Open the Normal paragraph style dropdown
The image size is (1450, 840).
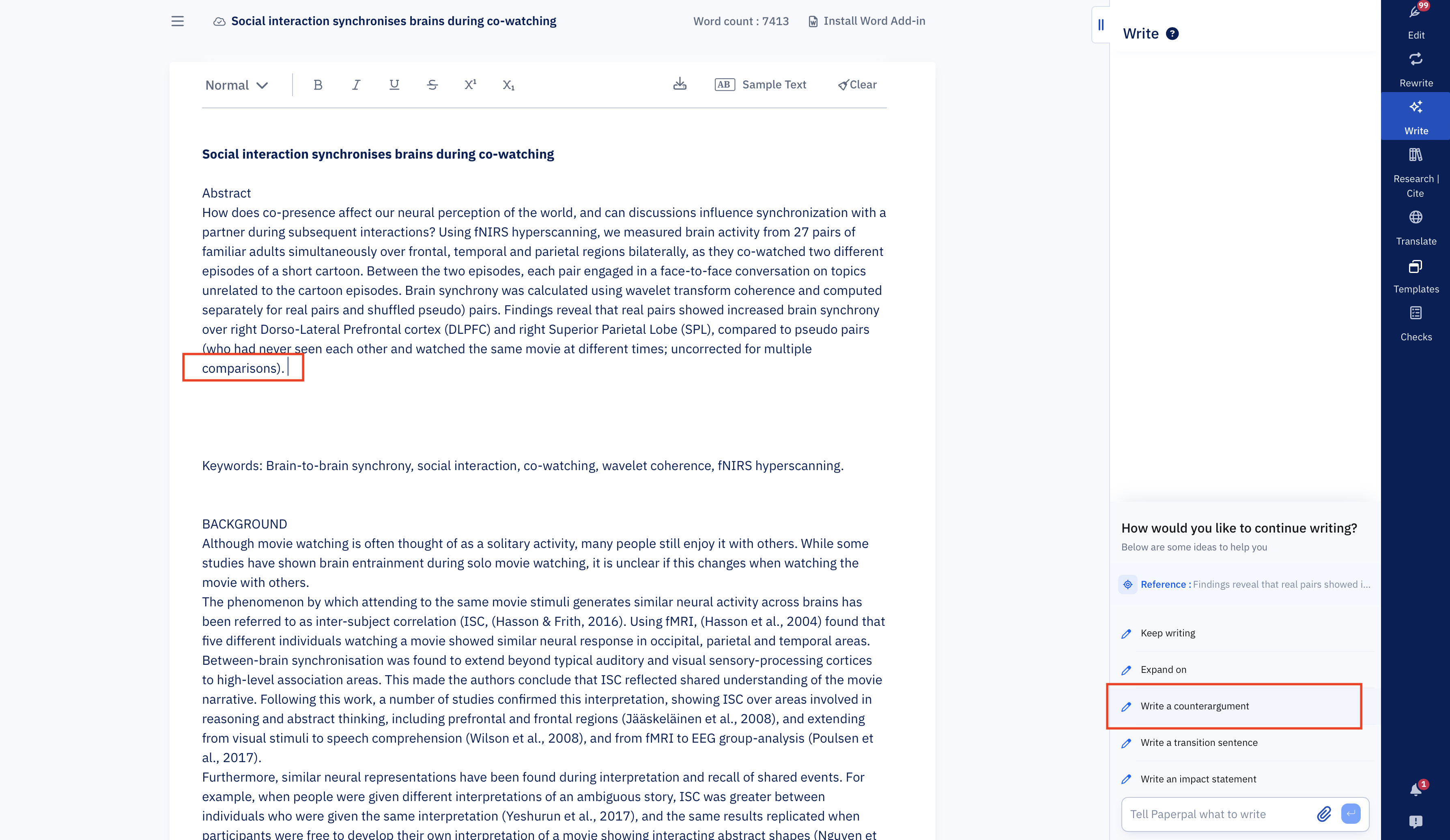click(237, 85)
